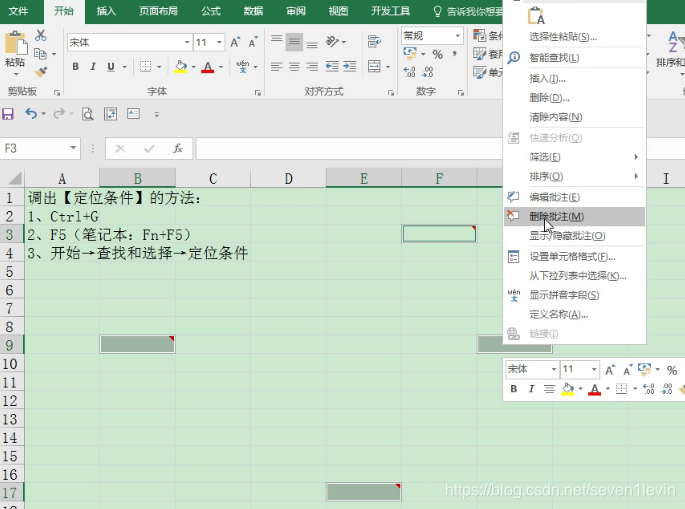The height and width of the screenshot is (509, 685).
Task: Choose 选择性粘贴 in context menu
Action: (x=574, y=37)
